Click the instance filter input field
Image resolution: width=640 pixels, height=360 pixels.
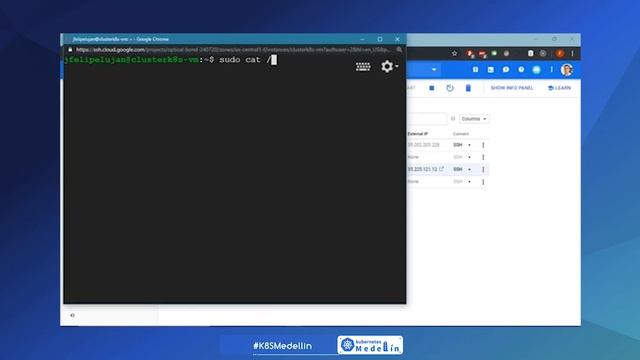point(427,119)
